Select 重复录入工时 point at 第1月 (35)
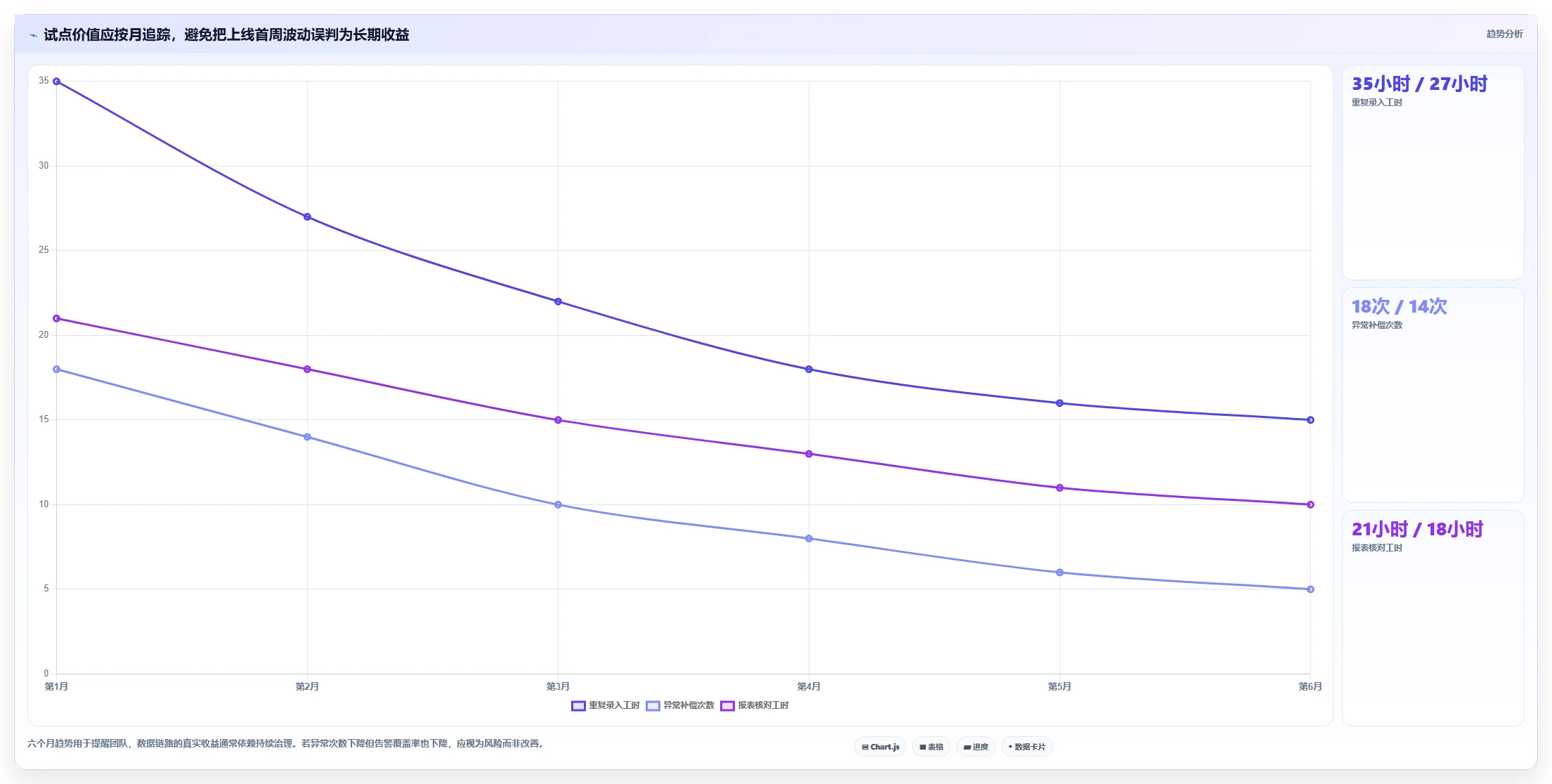The height and width of the screenshot is (784, 1552). click(x=57, y=81)
